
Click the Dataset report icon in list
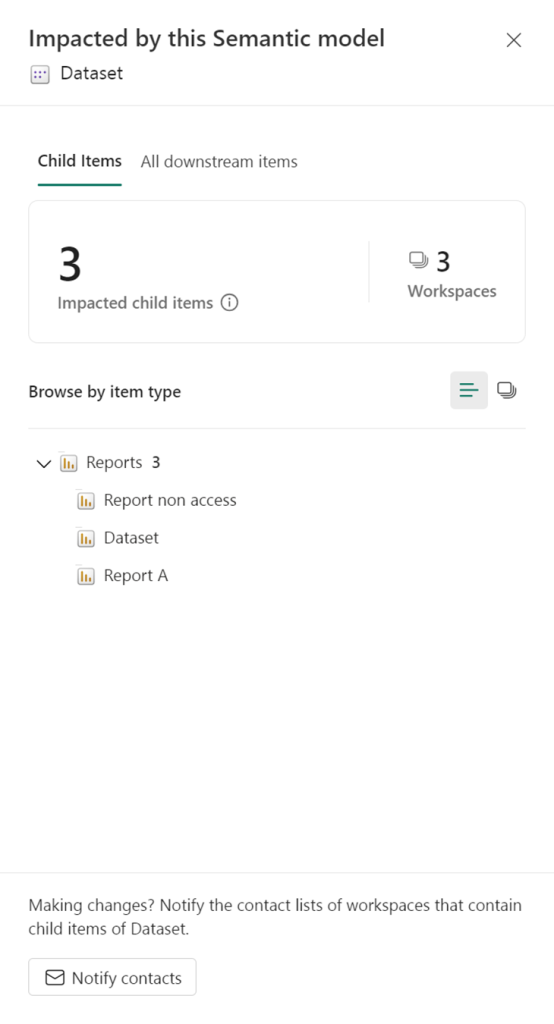point(86,539)
